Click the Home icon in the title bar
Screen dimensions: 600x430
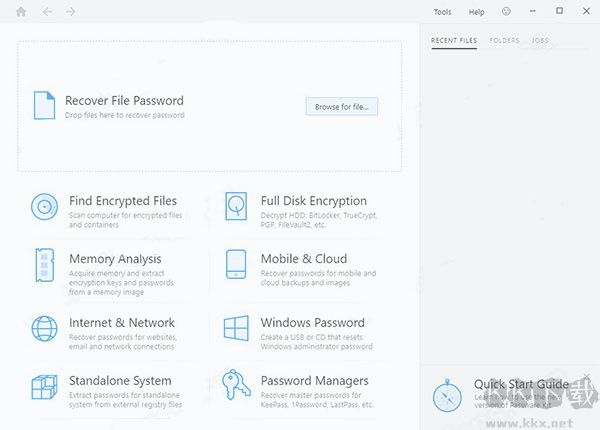(x=21, y=12)
